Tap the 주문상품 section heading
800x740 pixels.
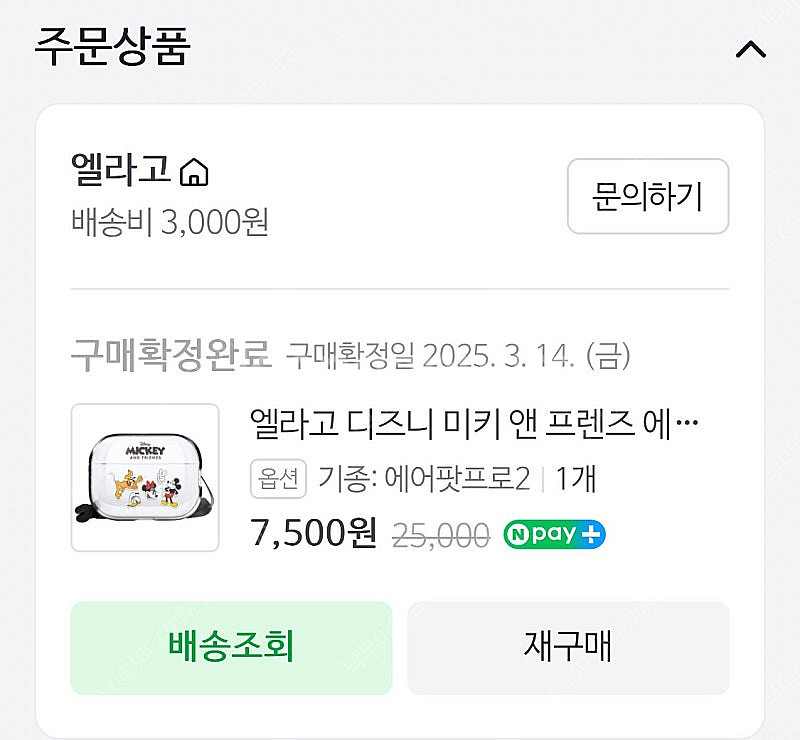[112, 47]
